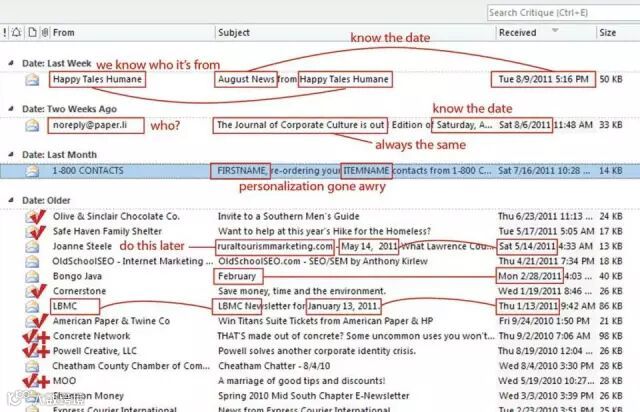Image resolution: width=640 pixels, height=412 pixels.
Task: Sort by the Size column header
Action: tap(607, 32)
